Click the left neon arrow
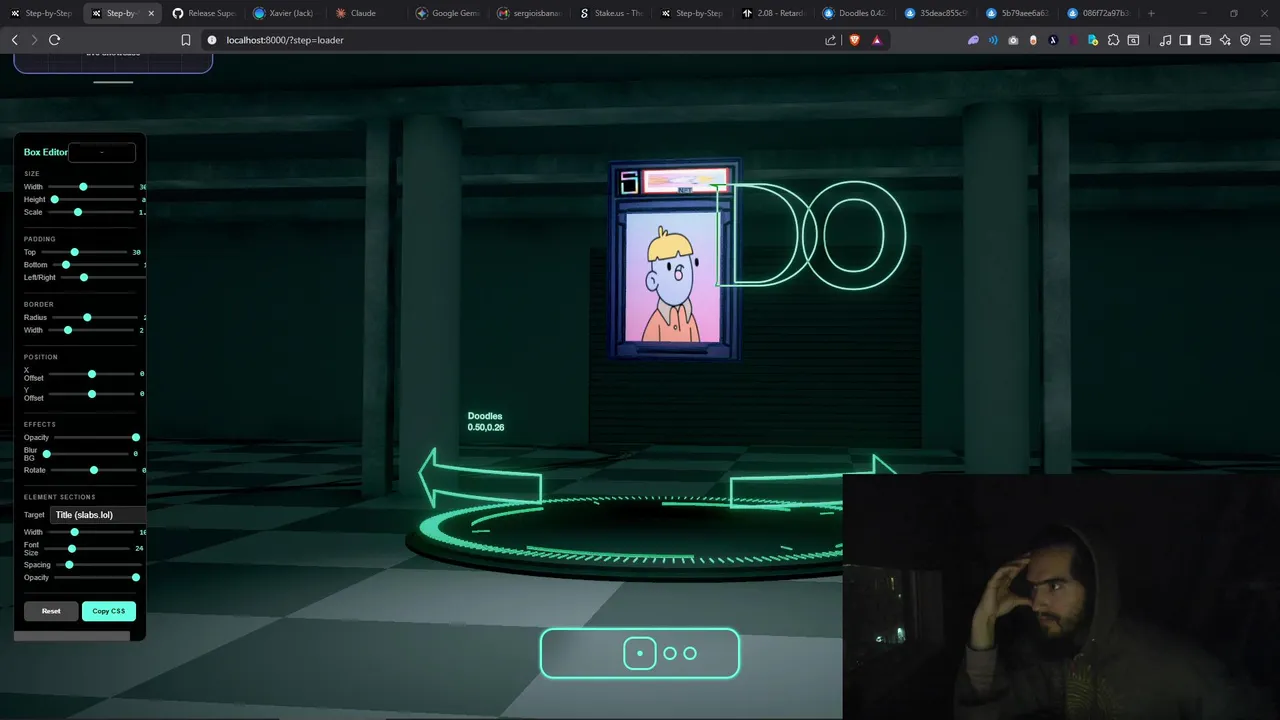 click(x=480, y=477)
